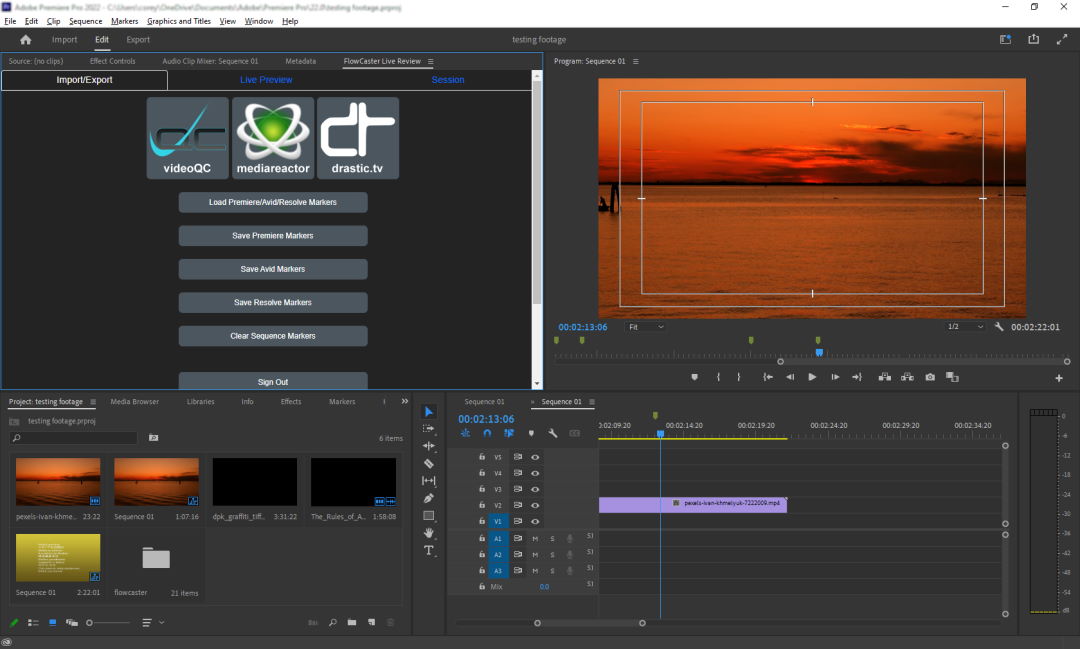This screenshot has height=649, width=1080.
Task: Click the Program monitor blue playhead
Action: click(819, 353)
